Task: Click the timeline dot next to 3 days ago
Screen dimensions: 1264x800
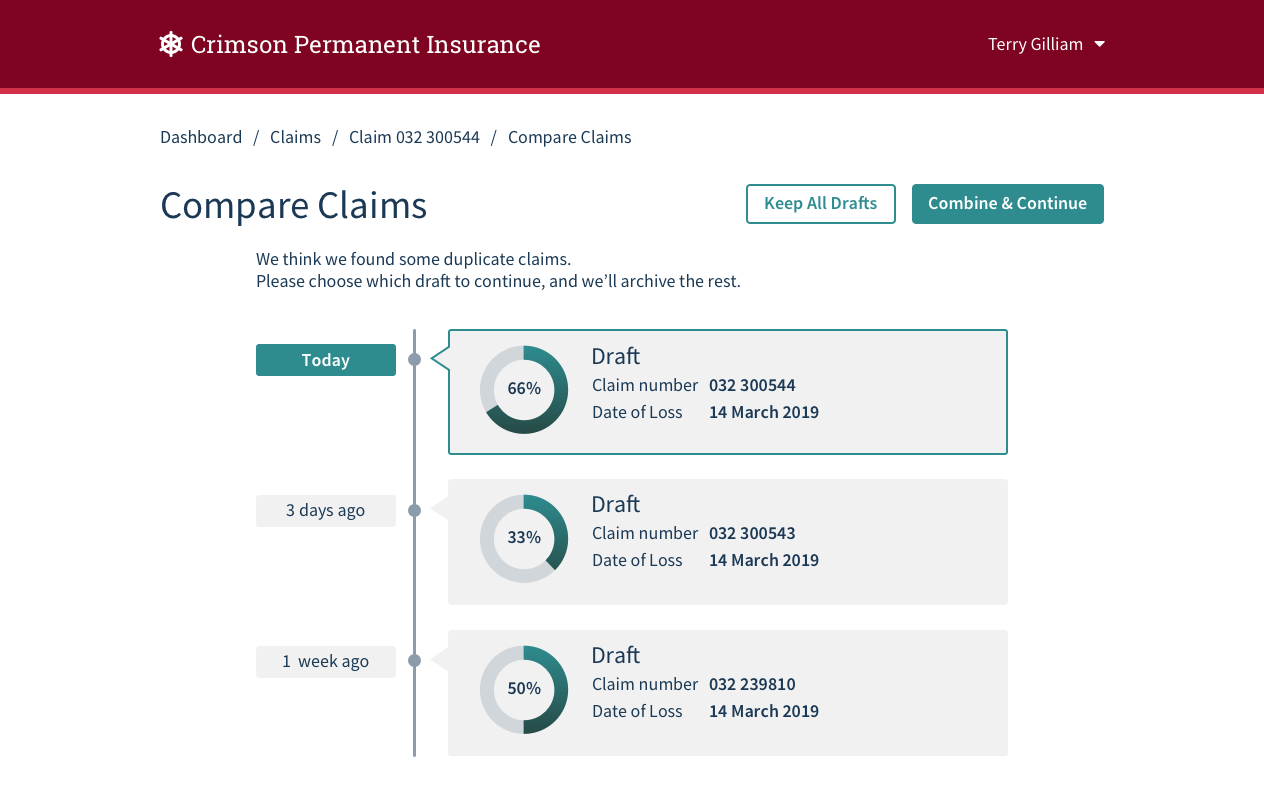Action: pyautogui.click(x=414, y=510)
